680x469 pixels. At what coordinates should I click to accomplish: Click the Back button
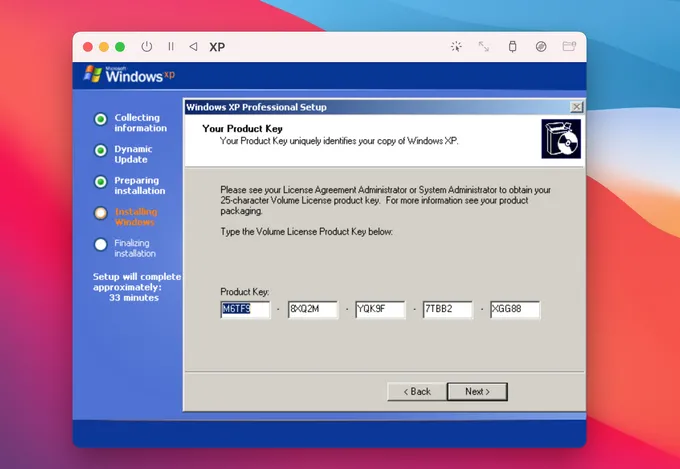417,391
